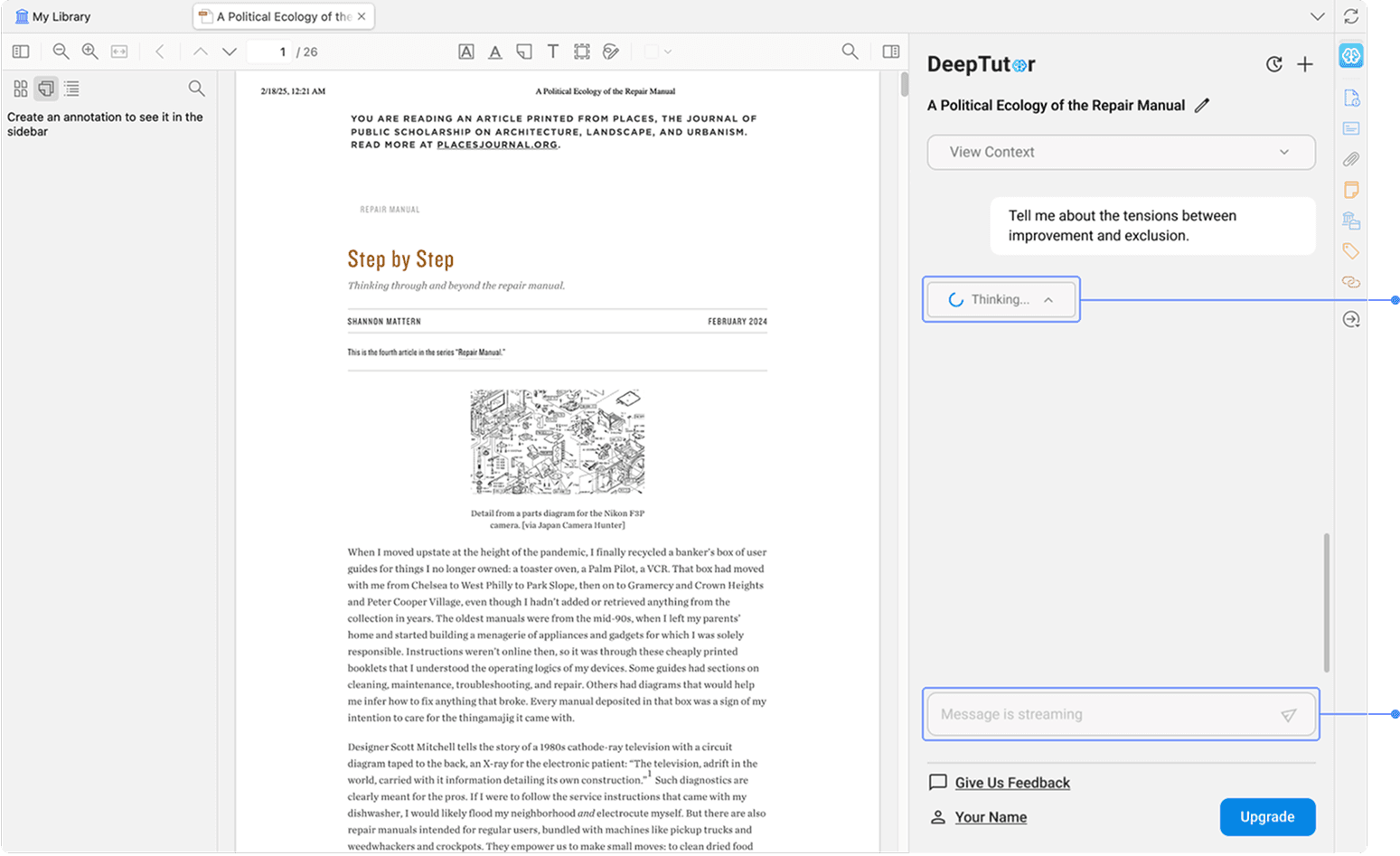This screenshot has width=1400, height=856.
Task: Fit page to width
Action: (119, 52)
